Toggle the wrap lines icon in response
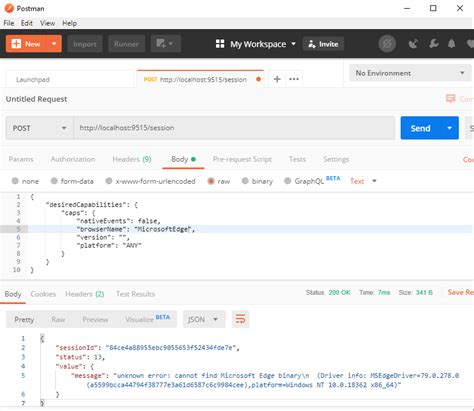474x411 pixels. point(240,319)
